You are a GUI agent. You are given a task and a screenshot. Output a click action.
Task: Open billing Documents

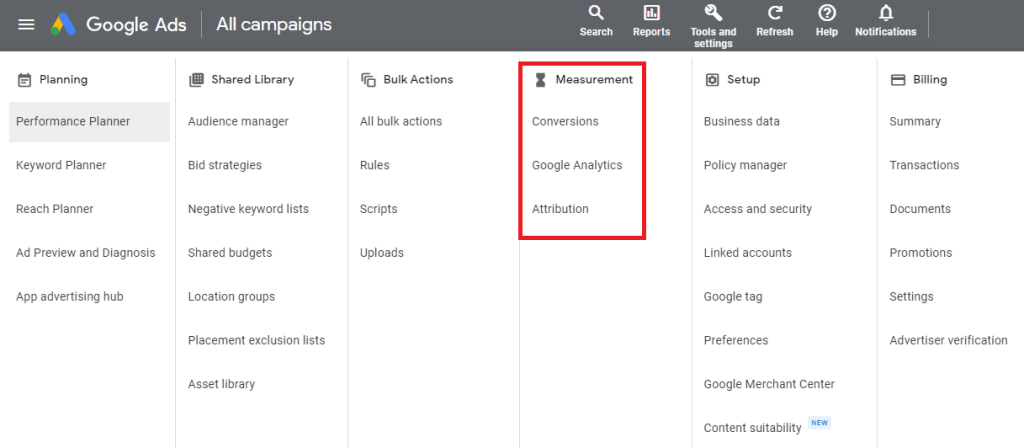[920, 209]
